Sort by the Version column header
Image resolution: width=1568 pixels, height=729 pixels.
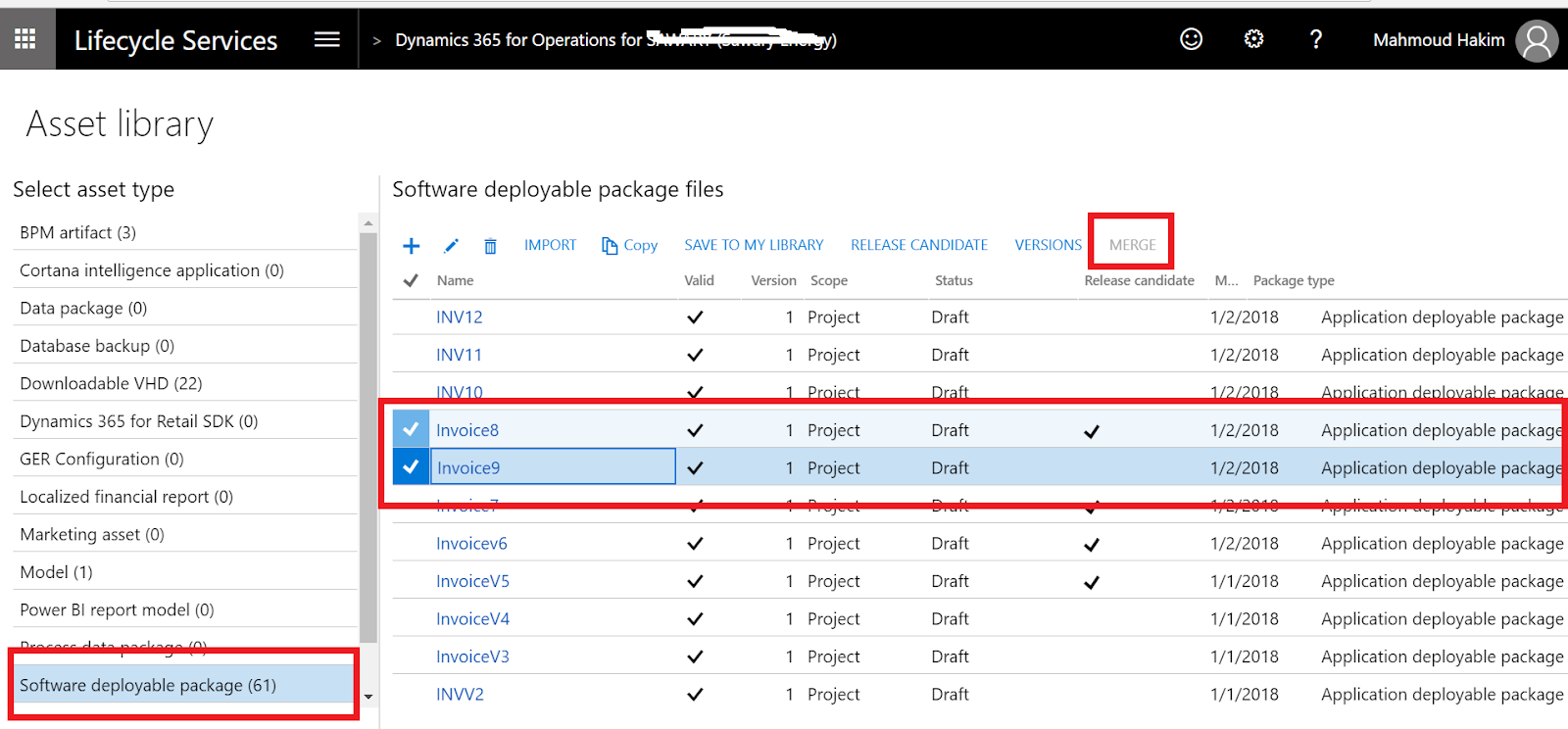point(773,280)
